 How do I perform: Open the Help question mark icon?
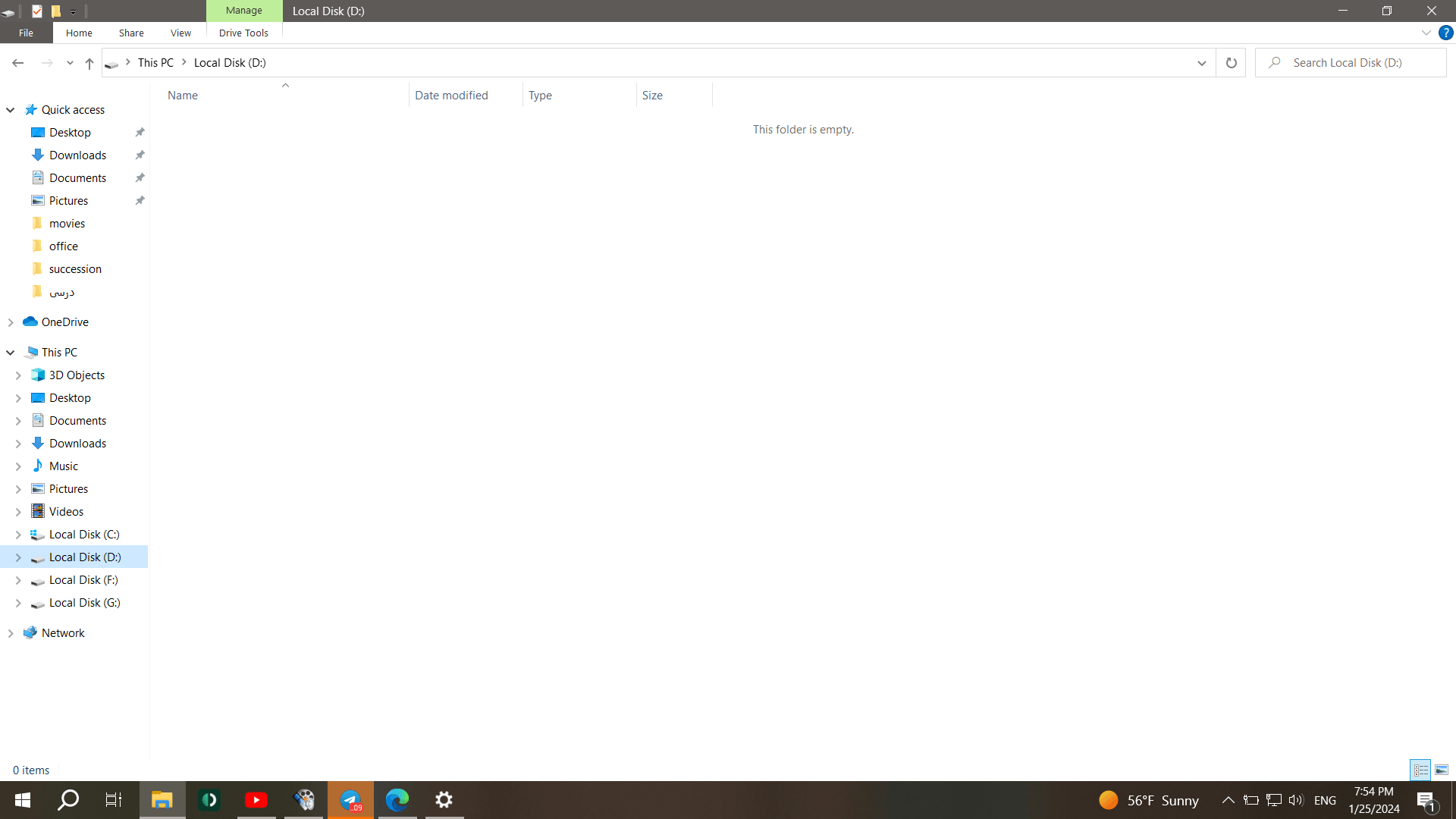click(1445, 33)
